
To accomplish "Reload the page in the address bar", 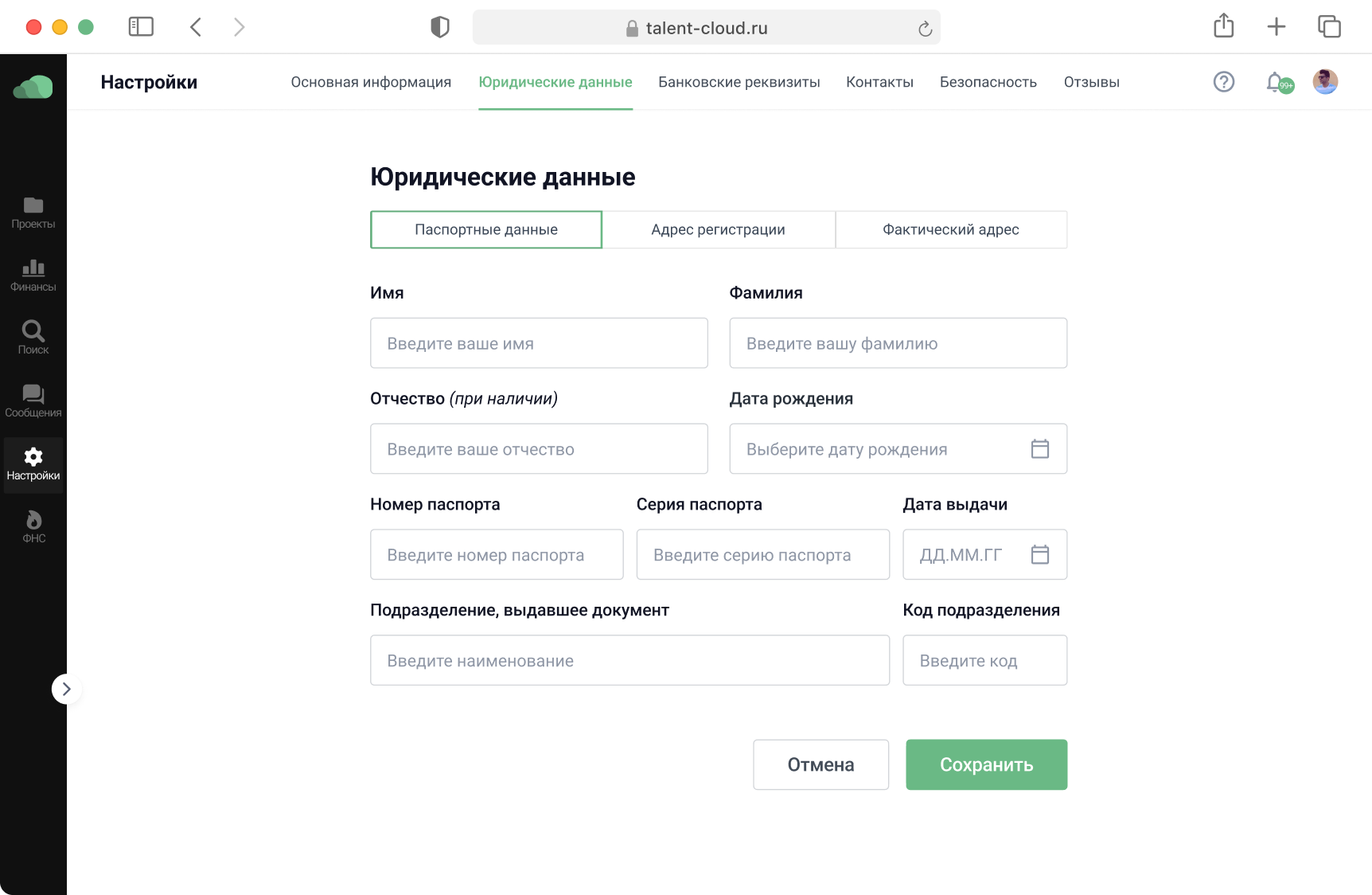I will (x=925, y=29).
